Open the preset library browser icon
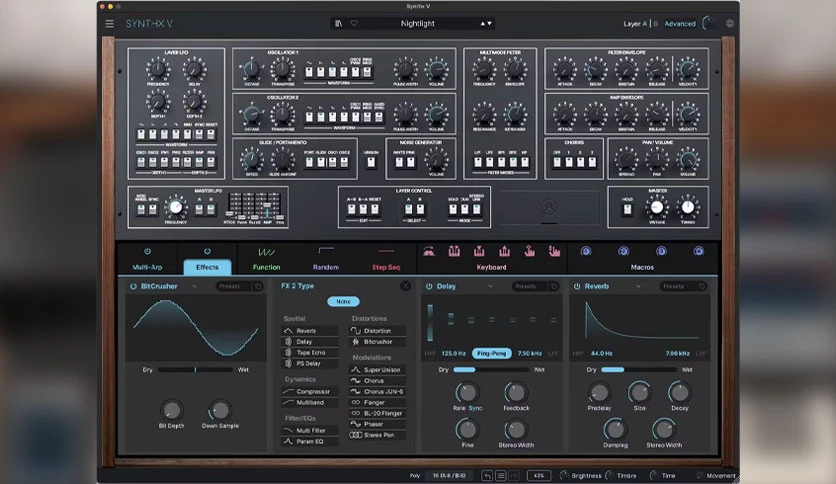 pos(338,23)
